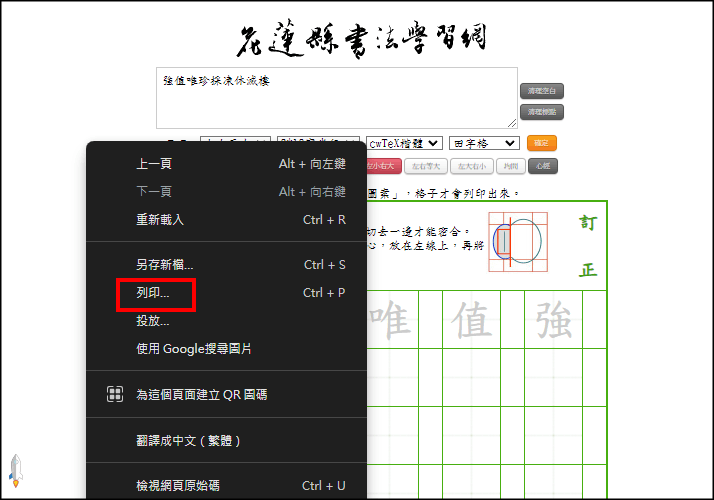Image resolution: width=714 pixels, height=500 pixels.
Task: Click the red 左小右大 button
Action: (383, 166)
